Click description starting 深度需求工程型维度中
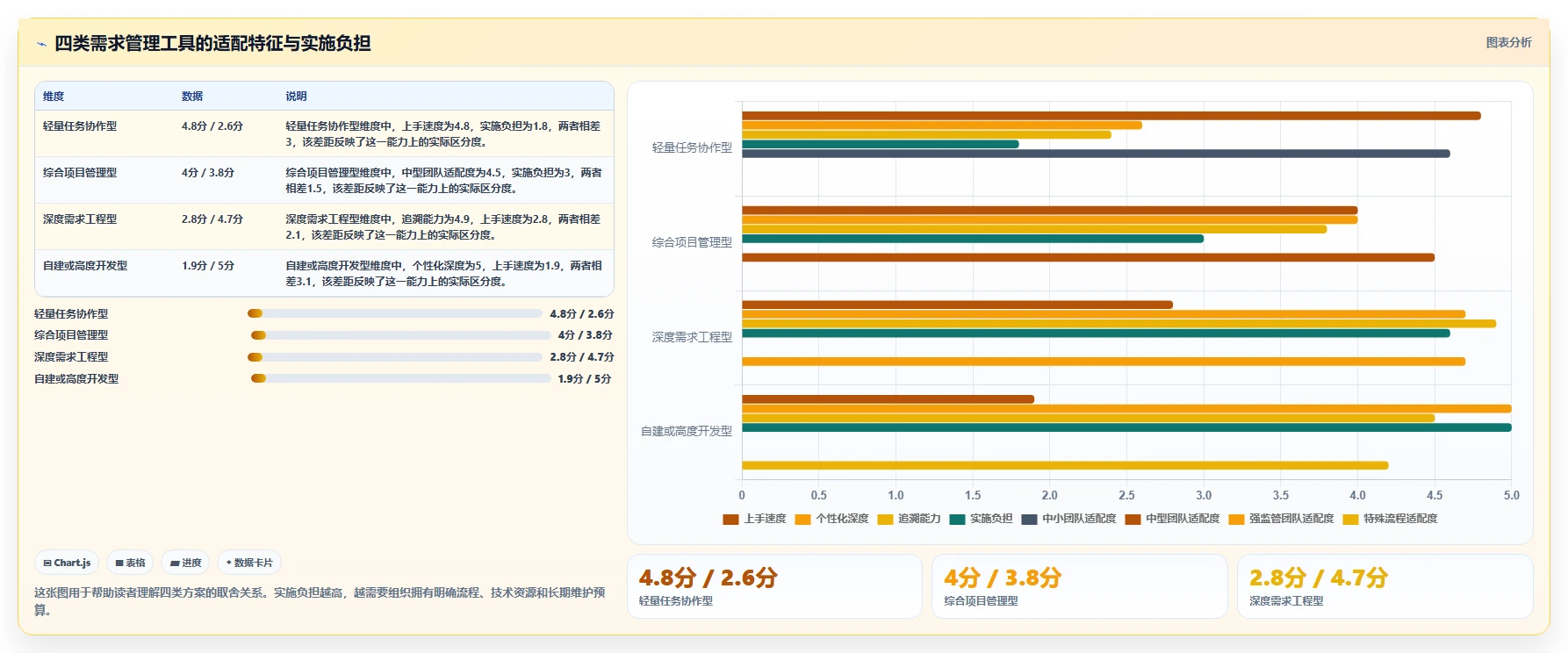The image size is (1568, 653). (x=443, y=227)
